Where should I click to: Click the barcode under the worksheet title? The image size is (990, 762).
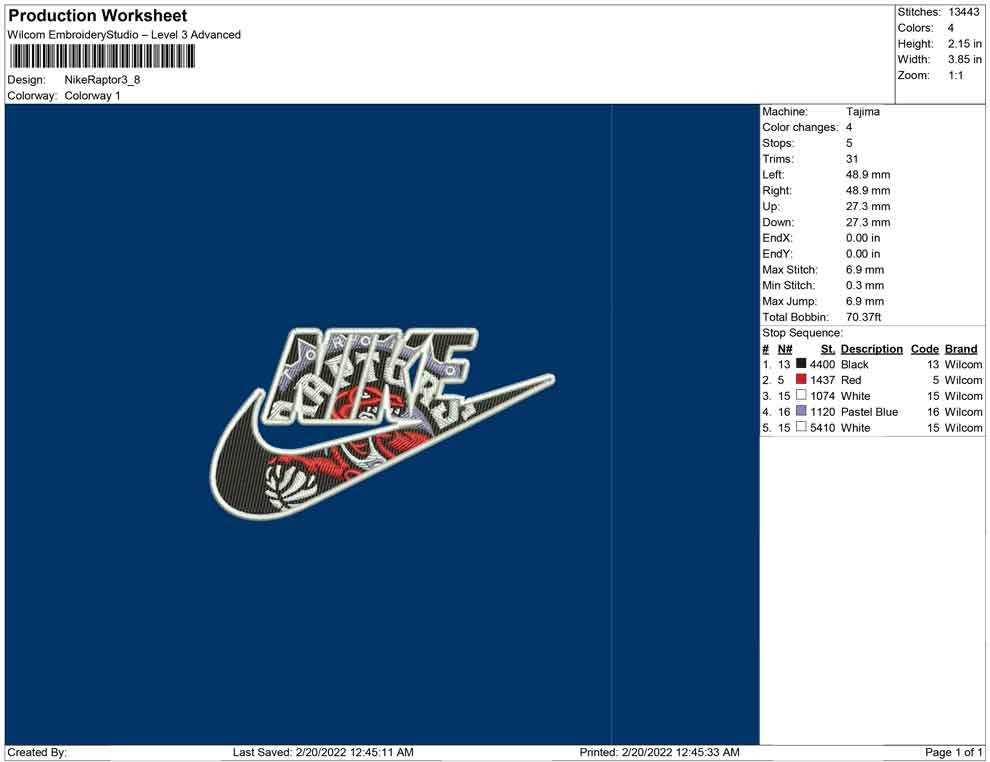point(102,57)
